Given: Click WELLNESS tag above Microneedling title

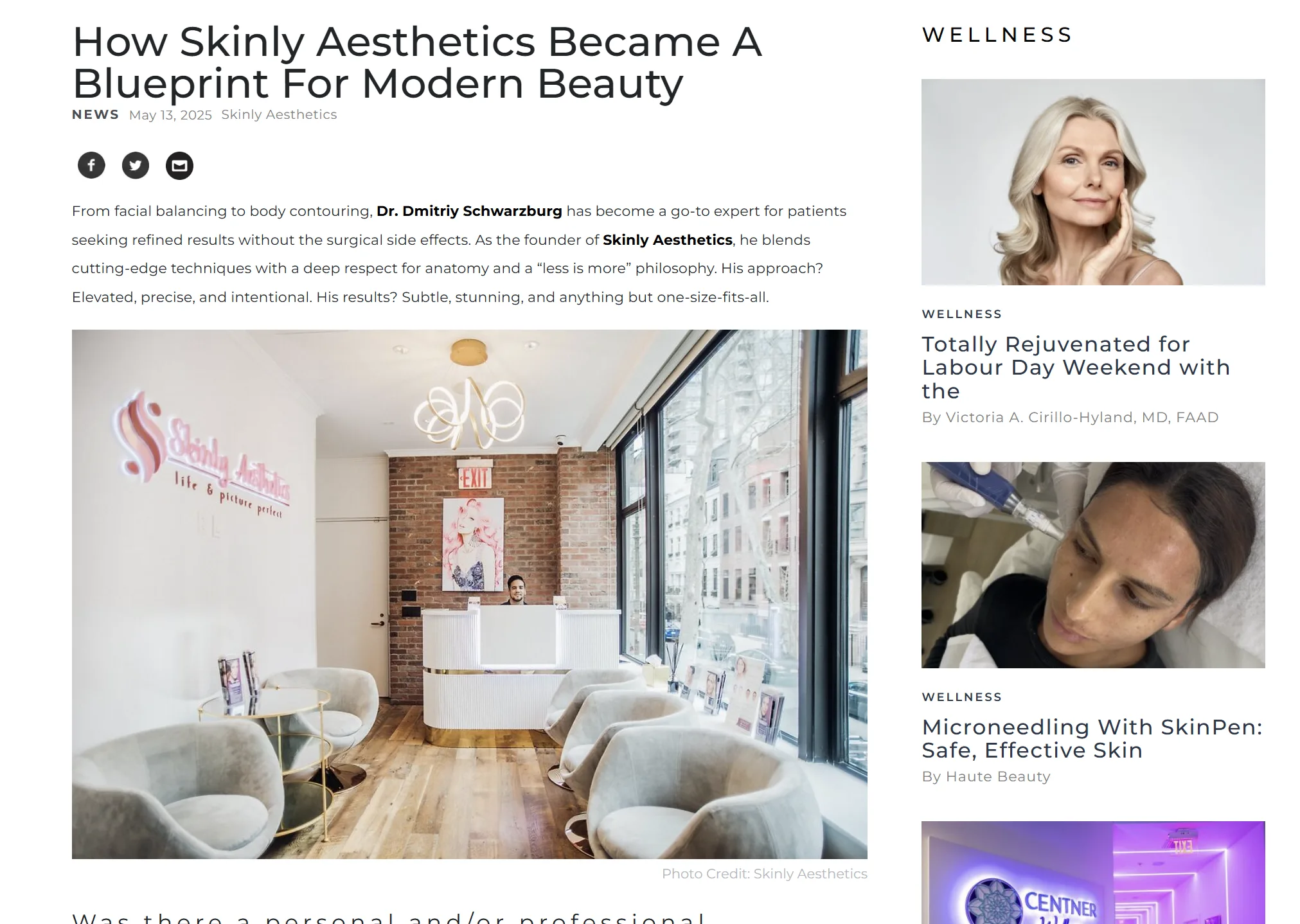Looking at the screenshot, I should [962, 697].
